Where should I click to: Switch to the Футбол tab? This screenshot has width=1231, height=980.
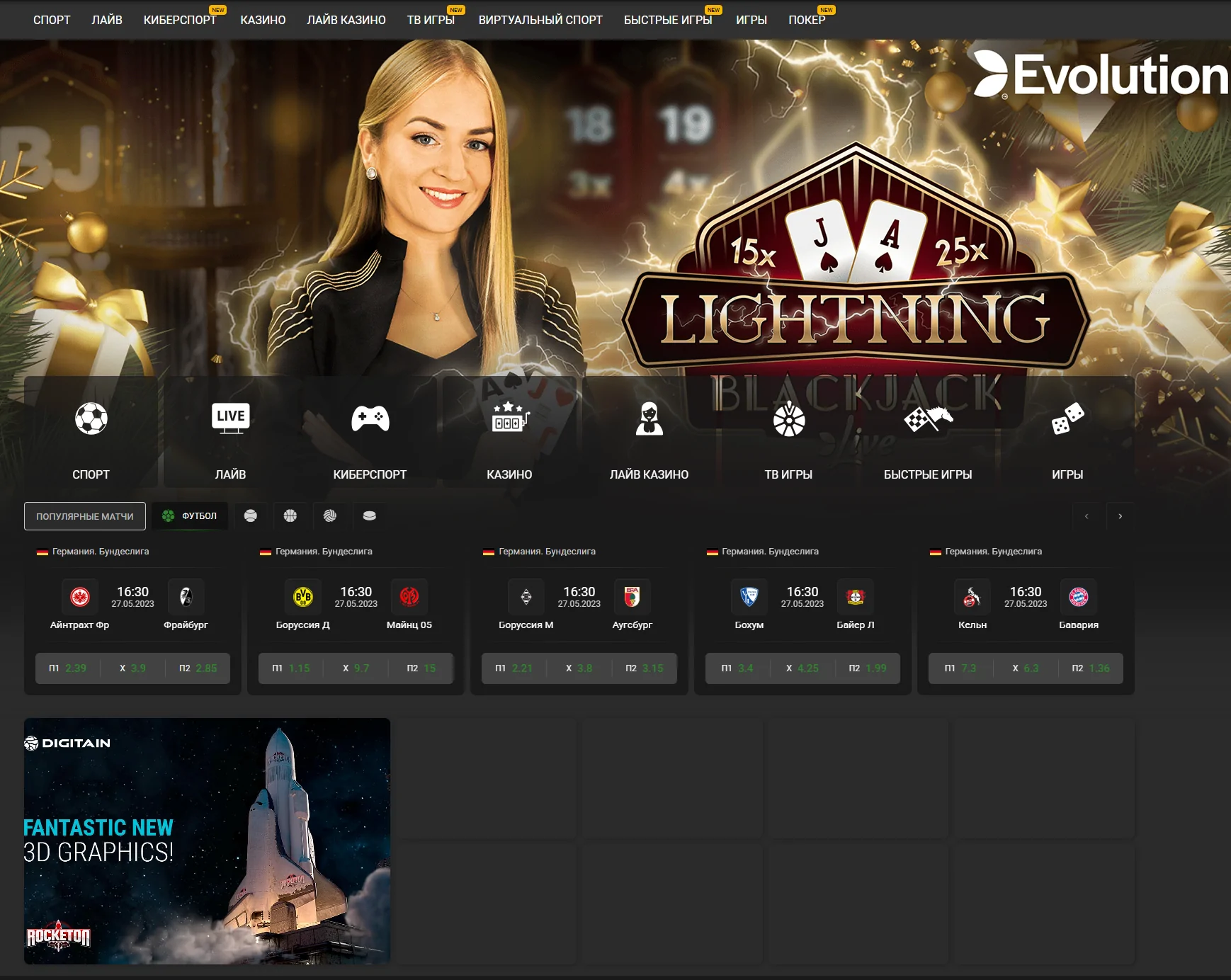190,516
